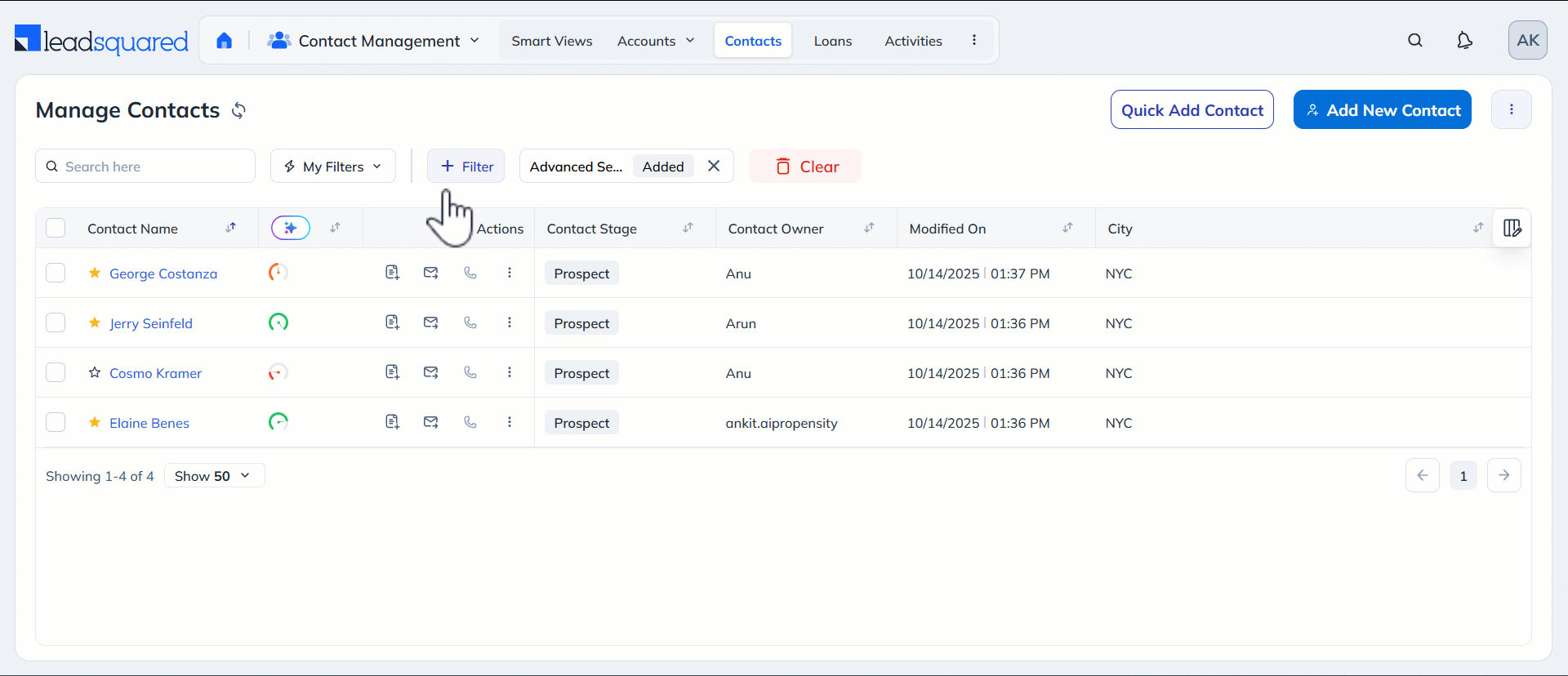Call Jerry Seinfeld using the phone icon
Viewport: 1568px width, 676px height.
[470, 323]
